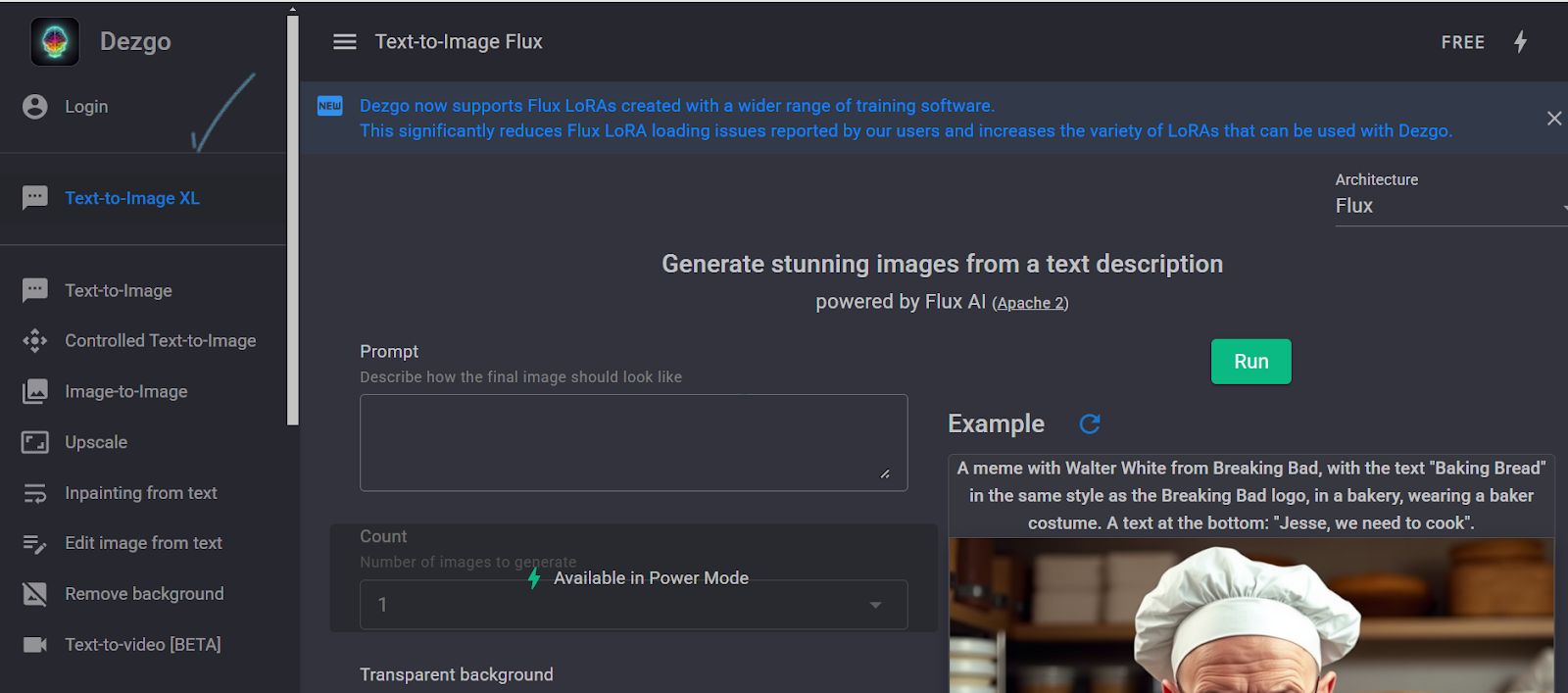
Task: Select Inpainting from text
Action: 143,493
